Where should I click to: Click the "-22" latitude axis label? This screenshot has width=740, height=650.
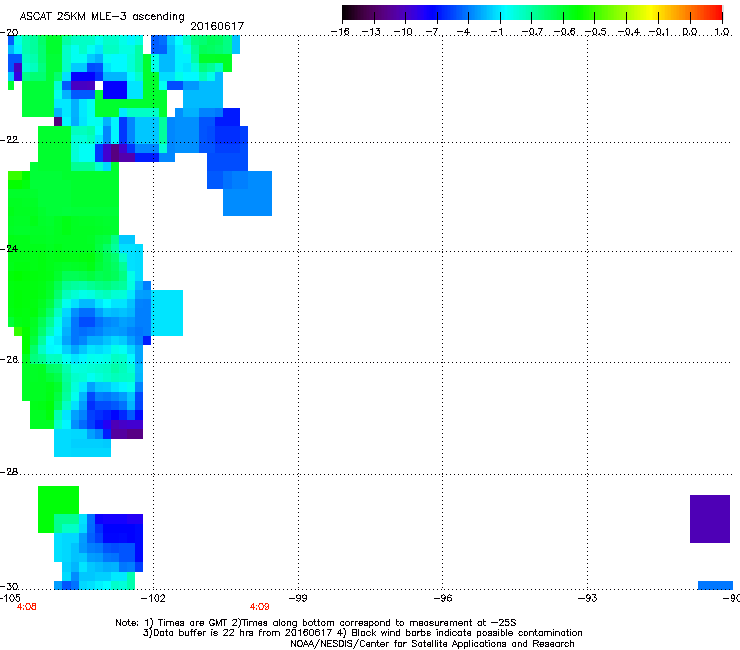(x=9, y=140)
